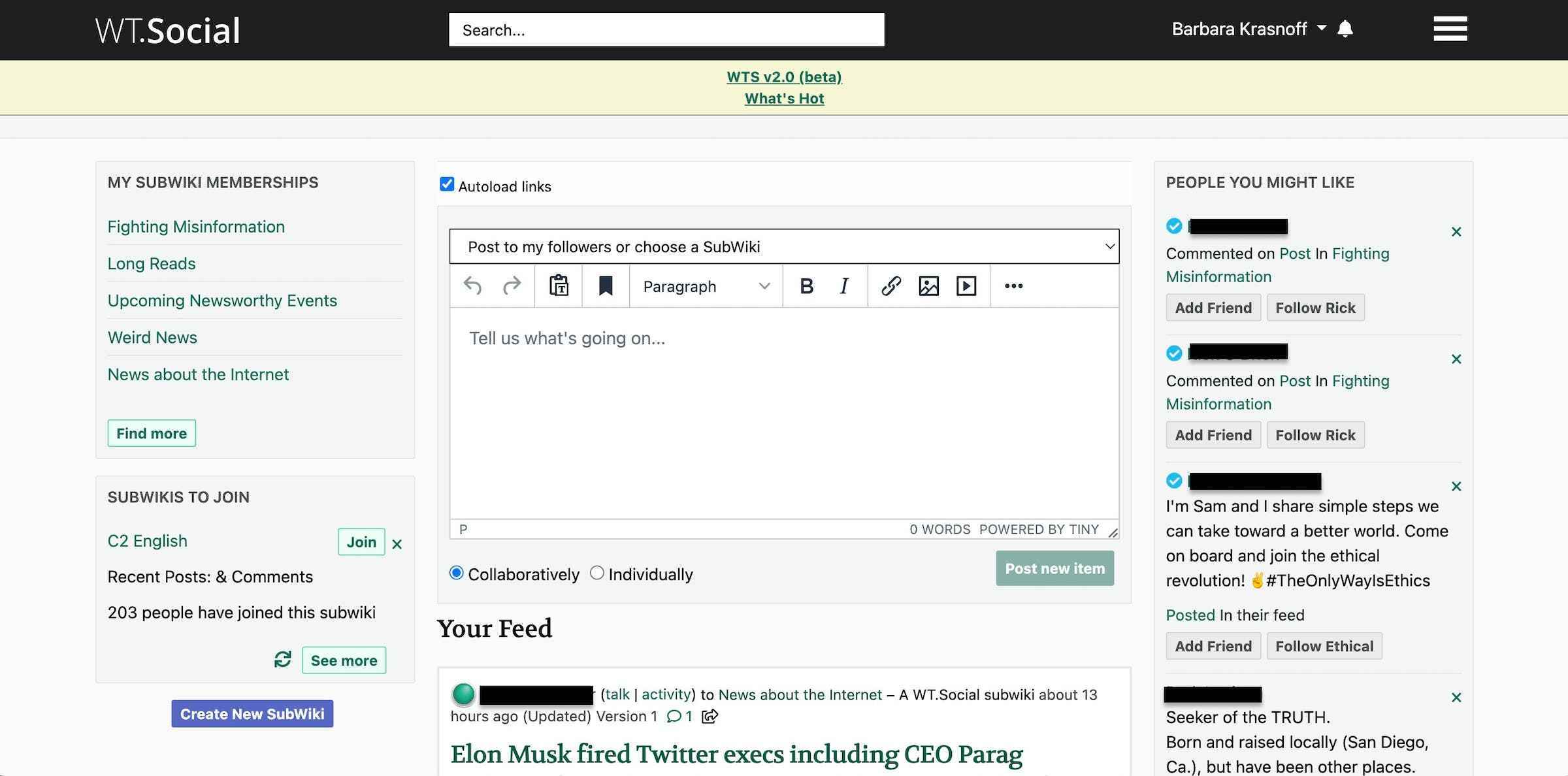Insert a link in the post
Screen dimensions: 1568x776
pyautogui.click(x=891, y=286)
